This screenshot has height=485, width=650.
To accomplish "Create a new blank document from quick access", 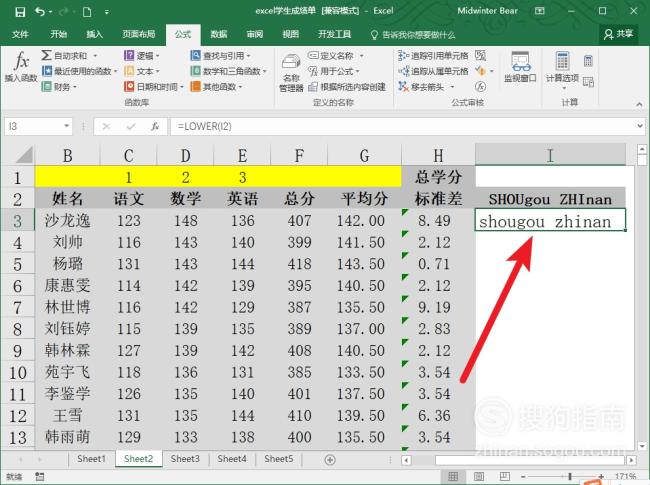I will point(87,12).
